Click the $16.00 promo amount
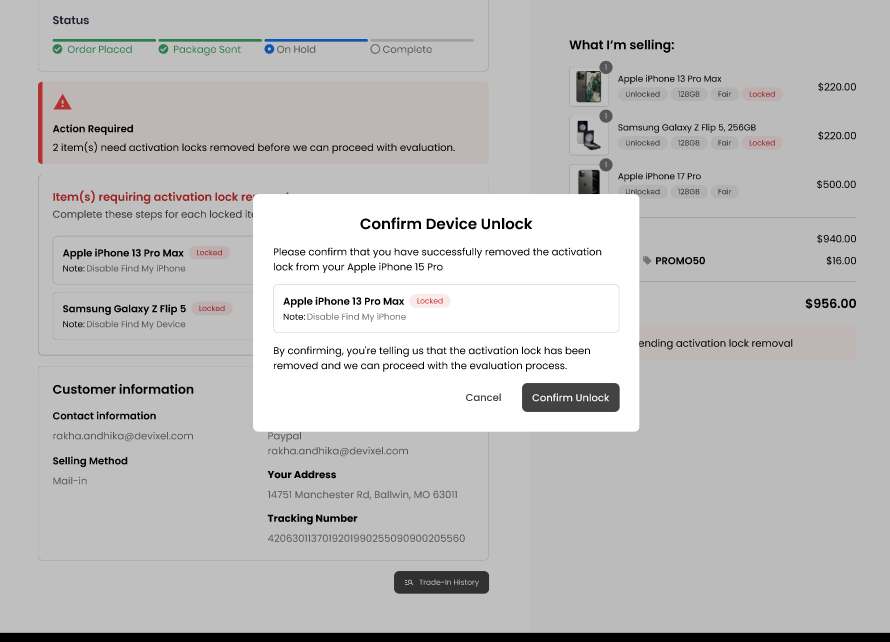Screen dimensions: 890x642 point(841,261)
